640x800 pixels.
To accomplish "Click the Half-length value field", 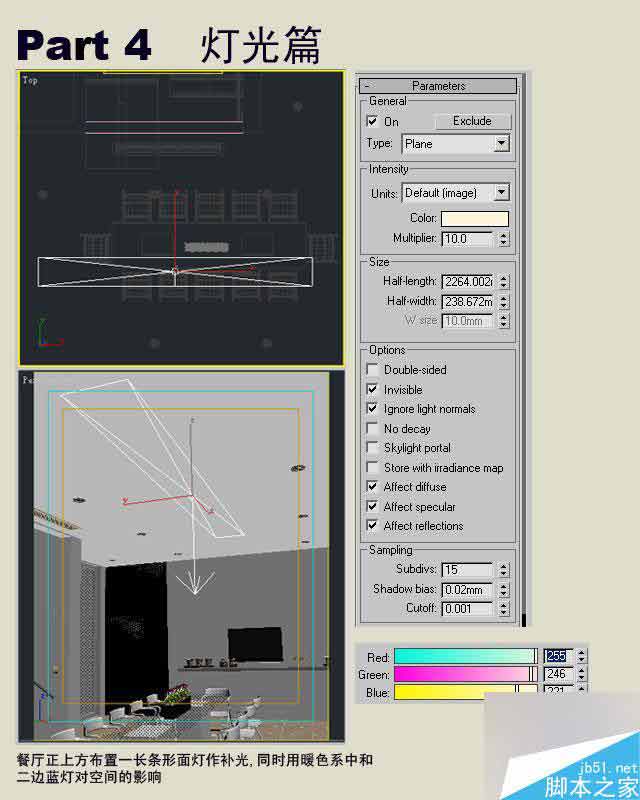I will click(x=467, y=282).
